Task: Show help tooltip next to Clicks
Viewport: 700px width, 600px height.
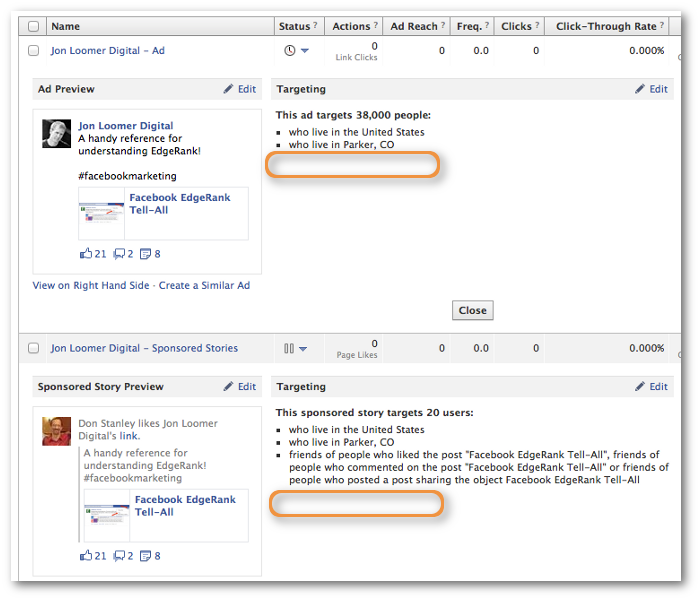Action: pyautogui.click(x=538, y=25)
